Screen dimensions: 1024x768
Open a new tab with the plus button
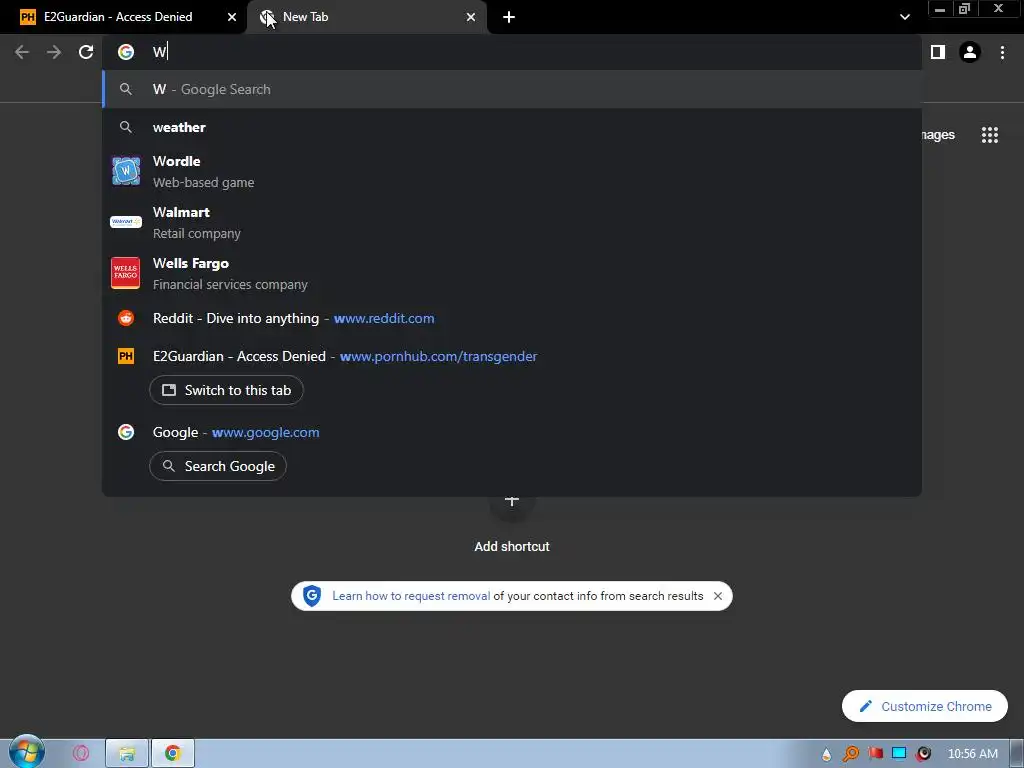(509, 17)
